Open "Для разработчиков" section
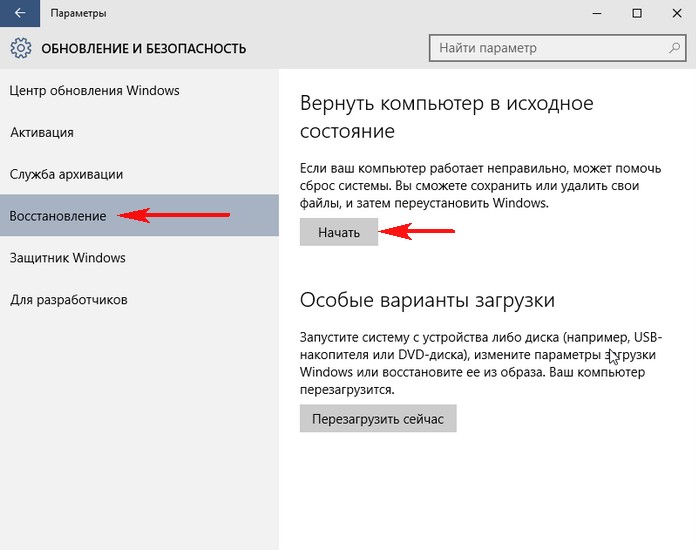696x550 pixels. 139,300
